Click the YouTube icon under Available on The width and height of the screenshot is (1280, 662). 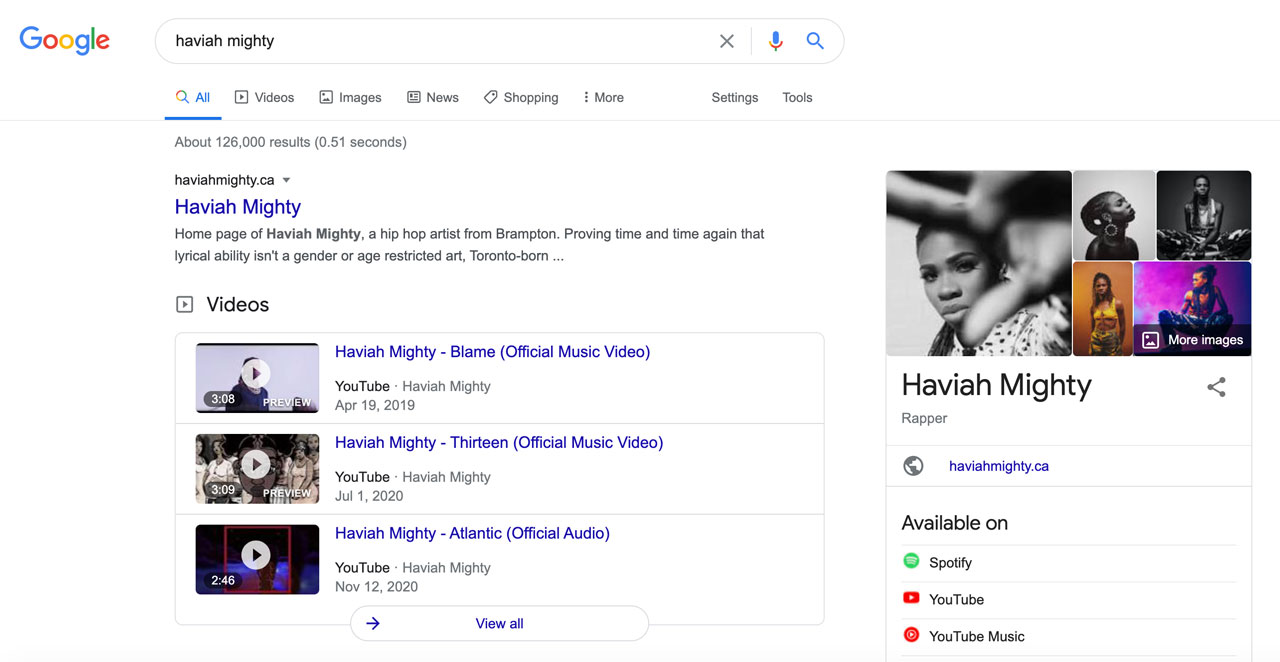pos(911,598)
